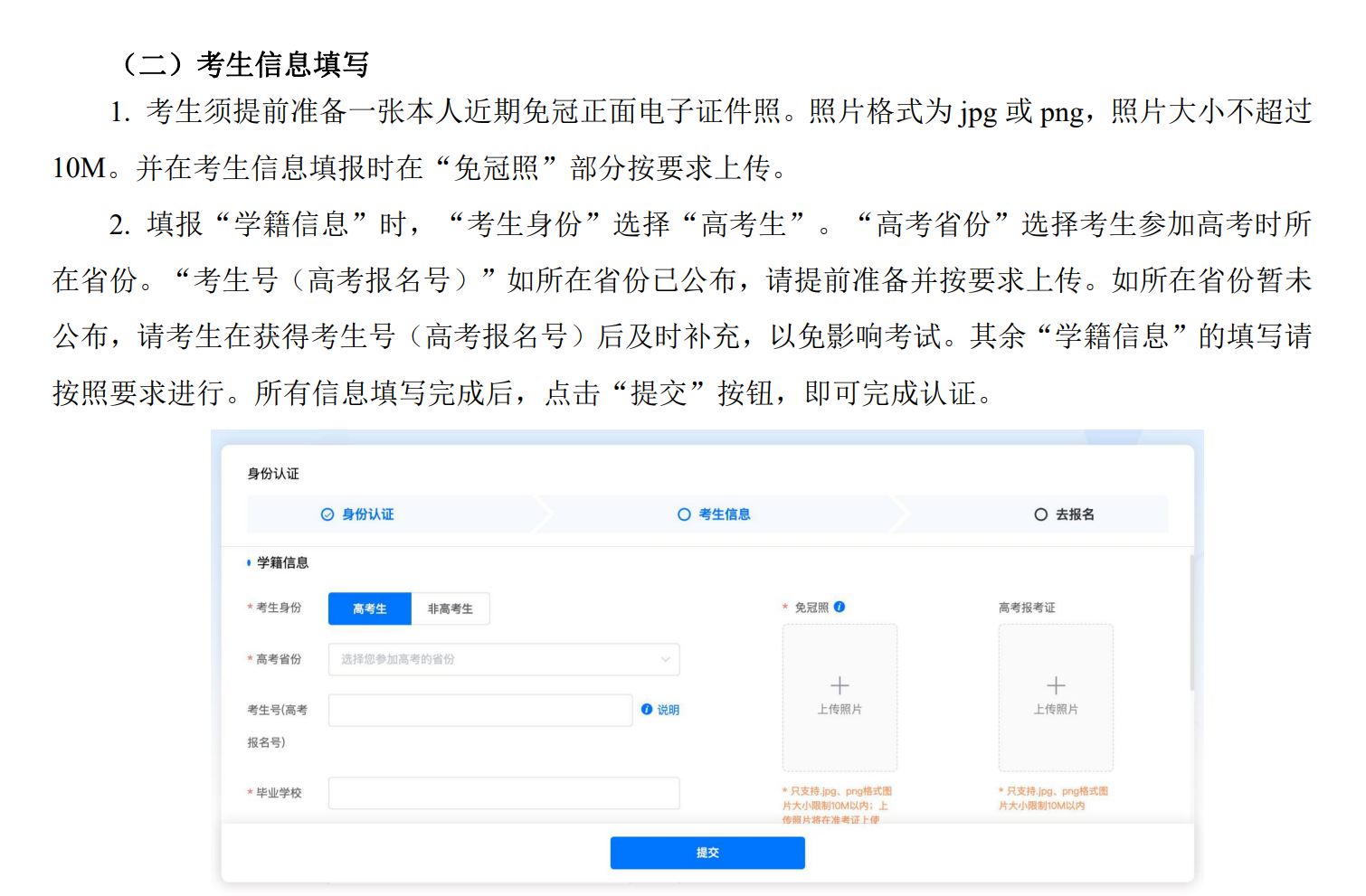Click the 学籍信息 section heading
This screenshot has width=1366, height=896.
pos(282,562)
